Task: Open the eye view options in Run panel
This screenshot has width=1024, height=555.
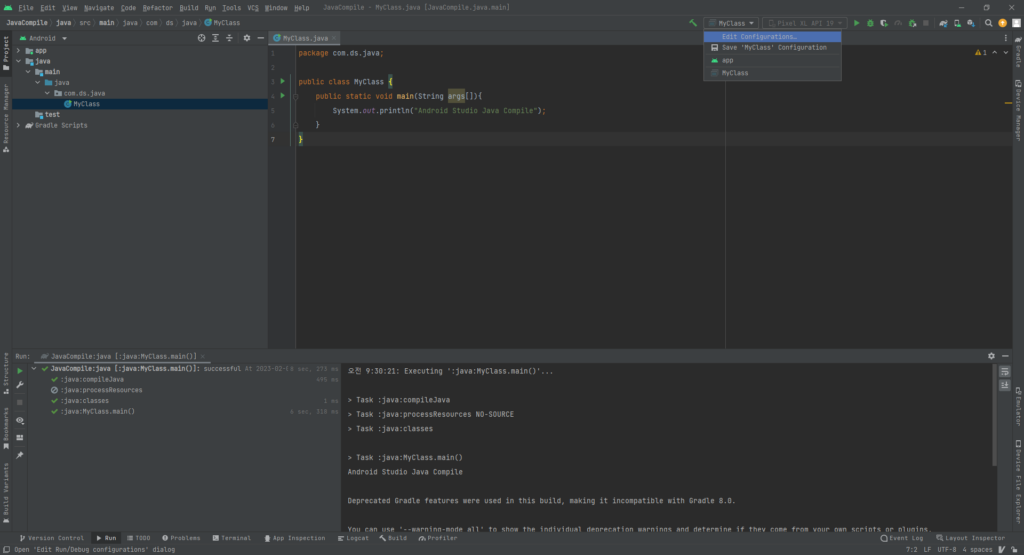Action: pyautogui.click(x=20, y=420)
